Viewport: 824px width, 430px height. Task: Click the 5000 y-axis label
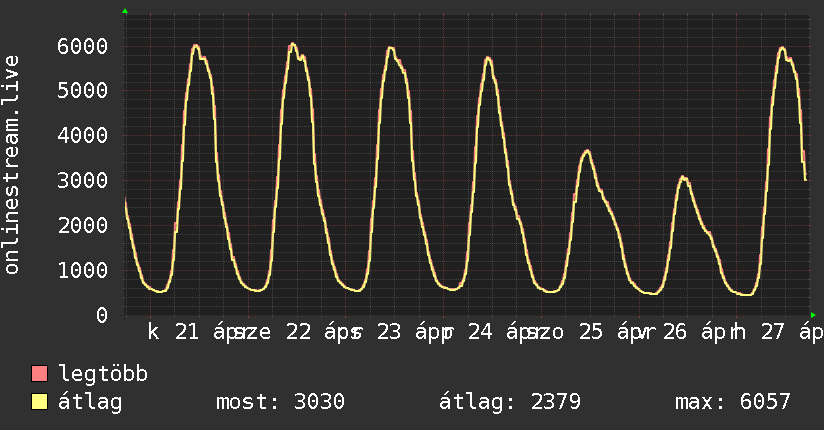tap(83, 90)
